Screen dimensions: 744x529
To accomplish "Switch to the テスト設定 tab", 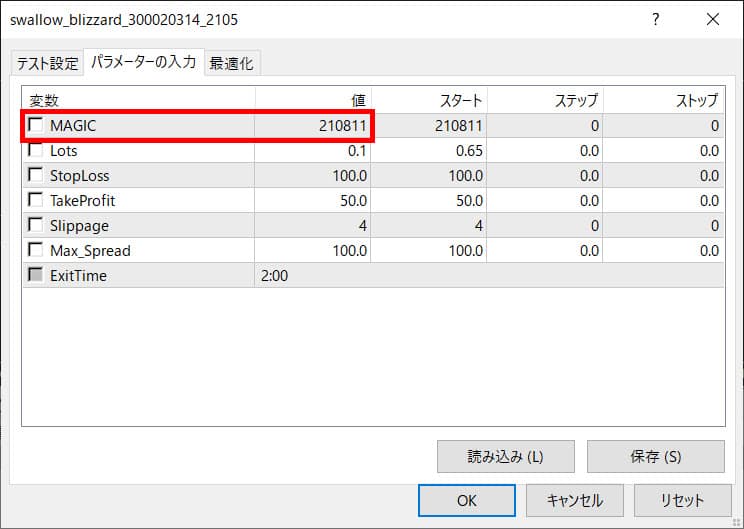I will [46, 64].
